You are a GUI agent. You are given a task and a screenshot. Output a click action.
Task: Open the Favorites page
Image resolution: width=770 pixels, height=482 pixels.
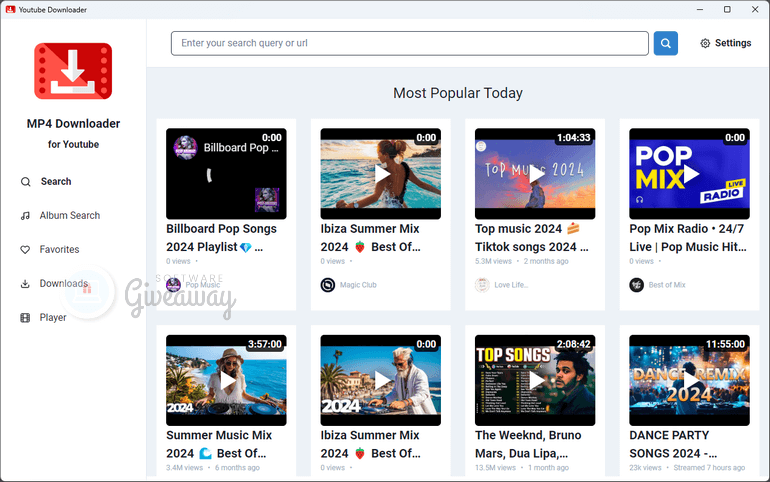[59, 250]
